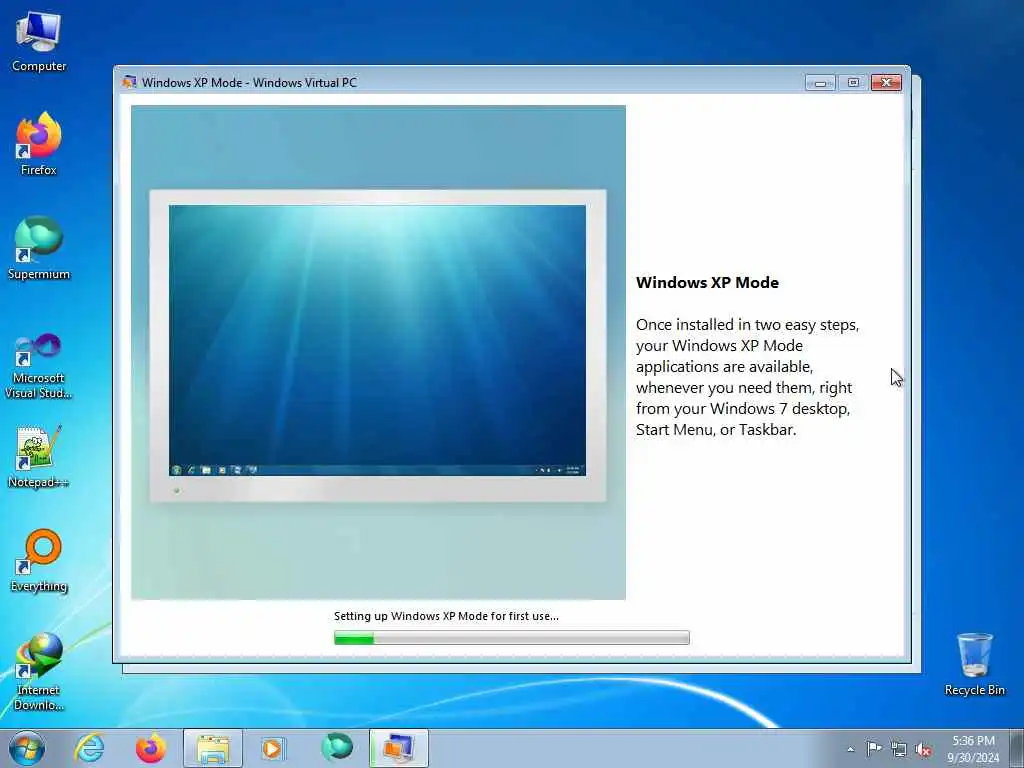This screenshot has width=1024, height=768.
Task: Open the Action Center flag icon
Action: 874,749
